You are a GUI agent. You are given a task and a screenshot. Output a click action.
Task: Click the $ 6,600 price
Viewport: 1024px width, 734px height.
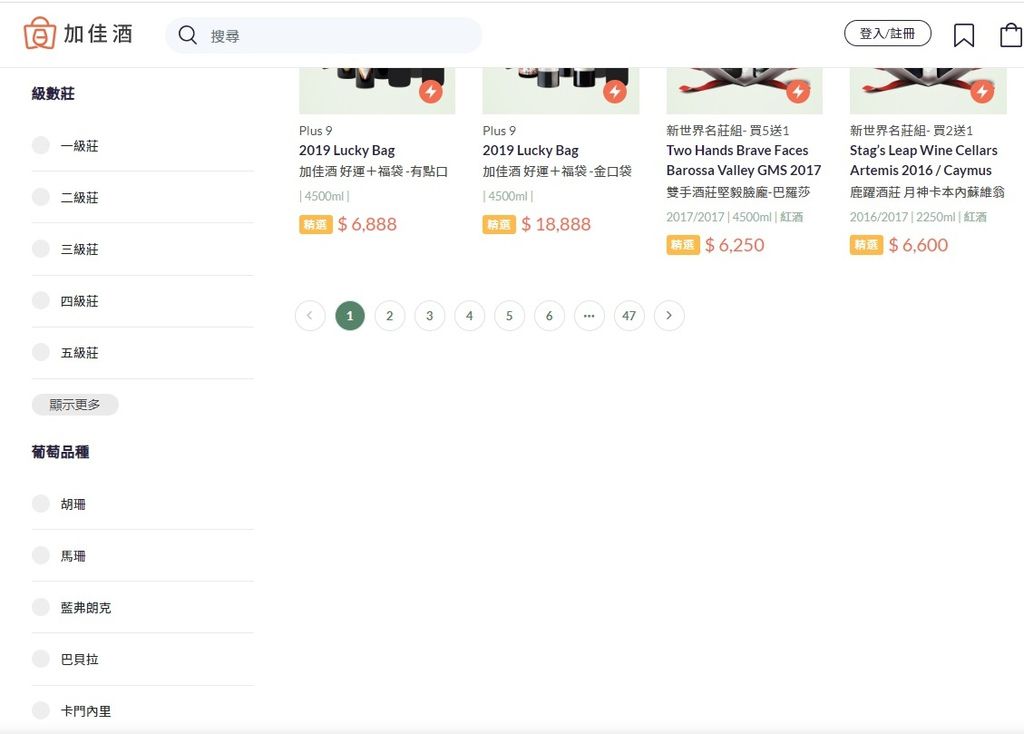(x=918, y=246)
